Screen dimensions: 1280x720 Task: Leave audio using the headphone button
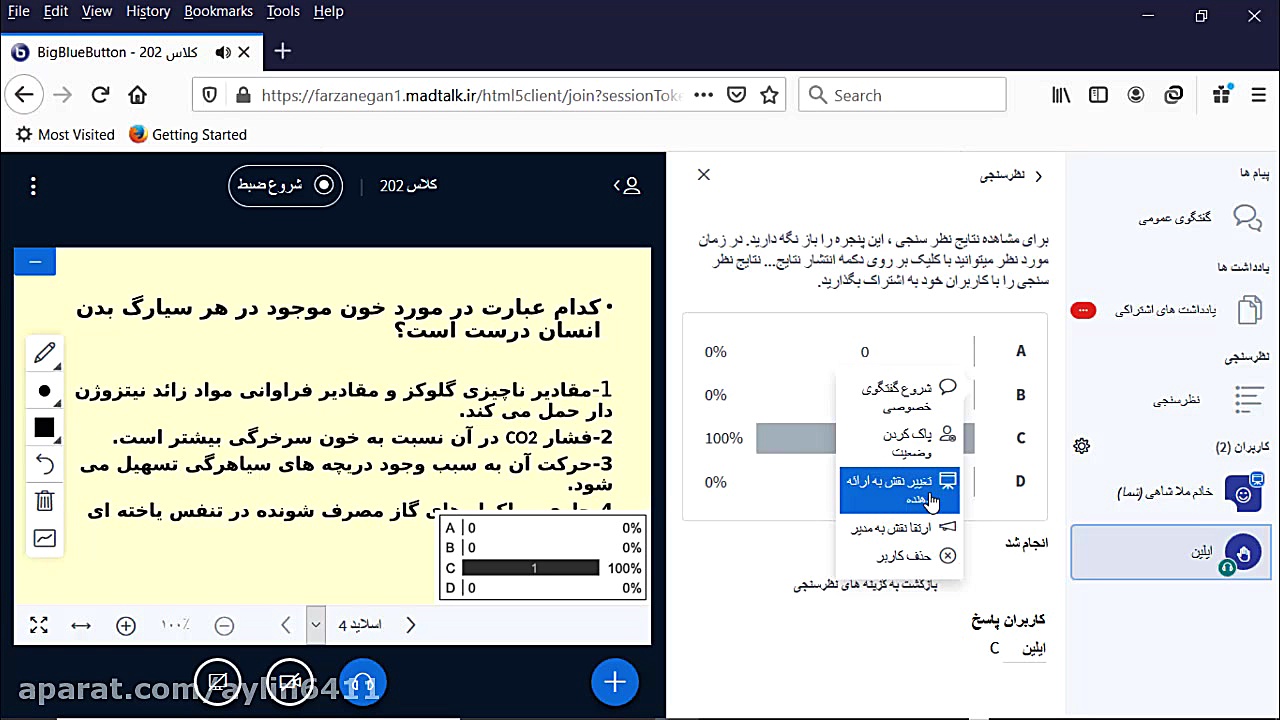coord(362,682)
